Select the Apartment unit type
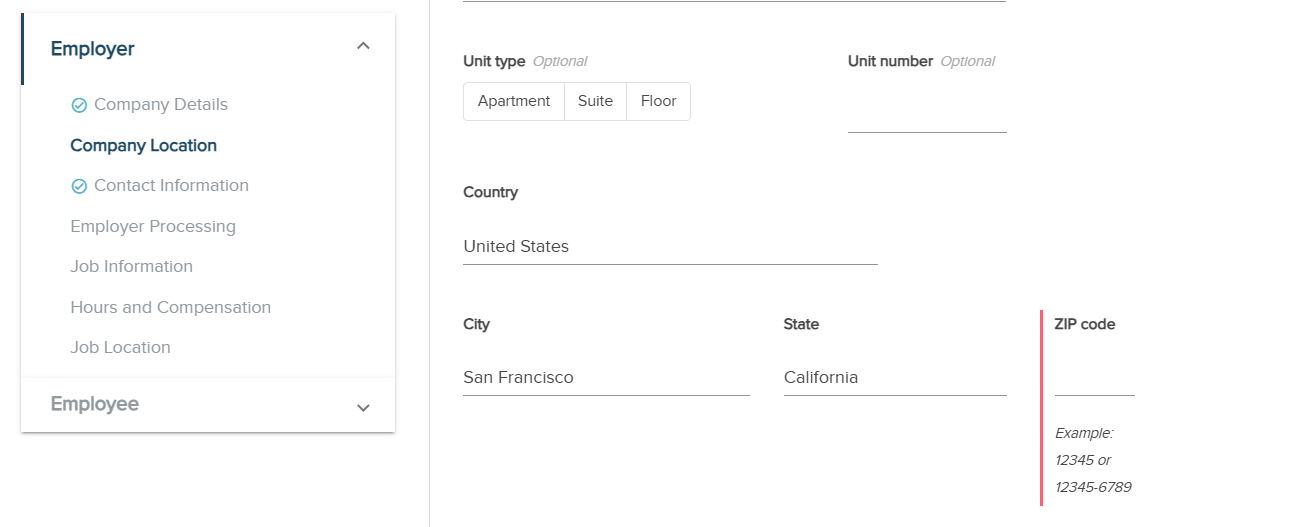Screen dimensions: 1304x527 coord(514,101)
